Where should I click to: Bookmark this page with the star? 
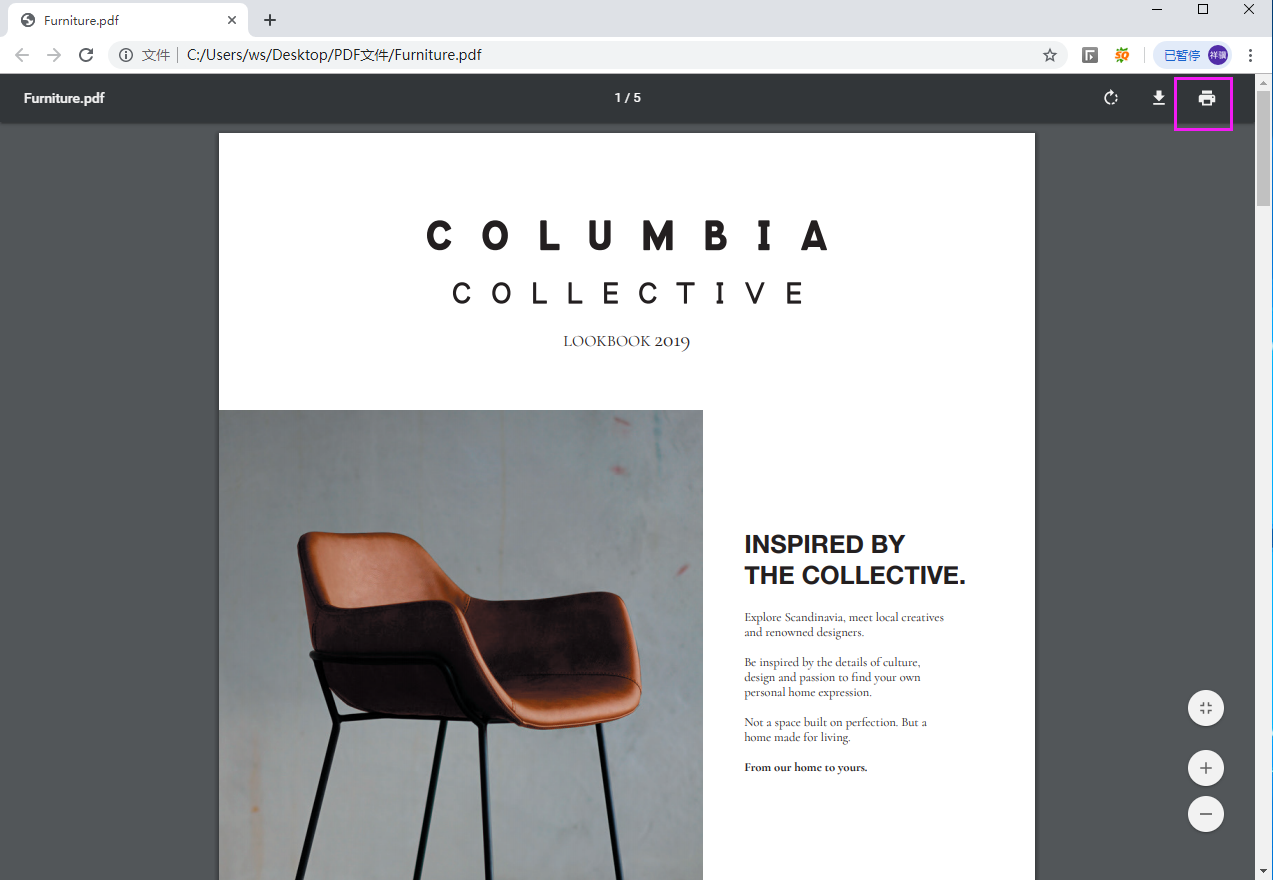tap(1050, 55)
